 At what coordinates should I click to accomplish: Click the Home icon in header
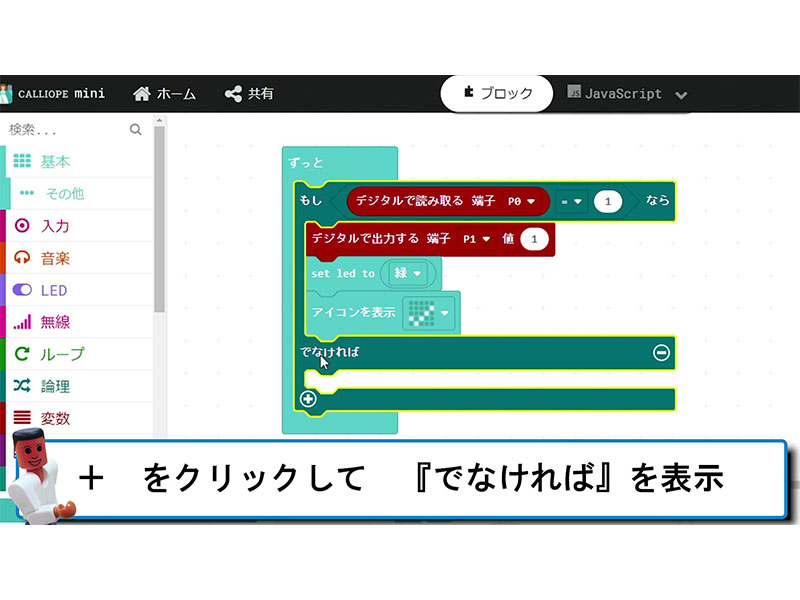142,94
